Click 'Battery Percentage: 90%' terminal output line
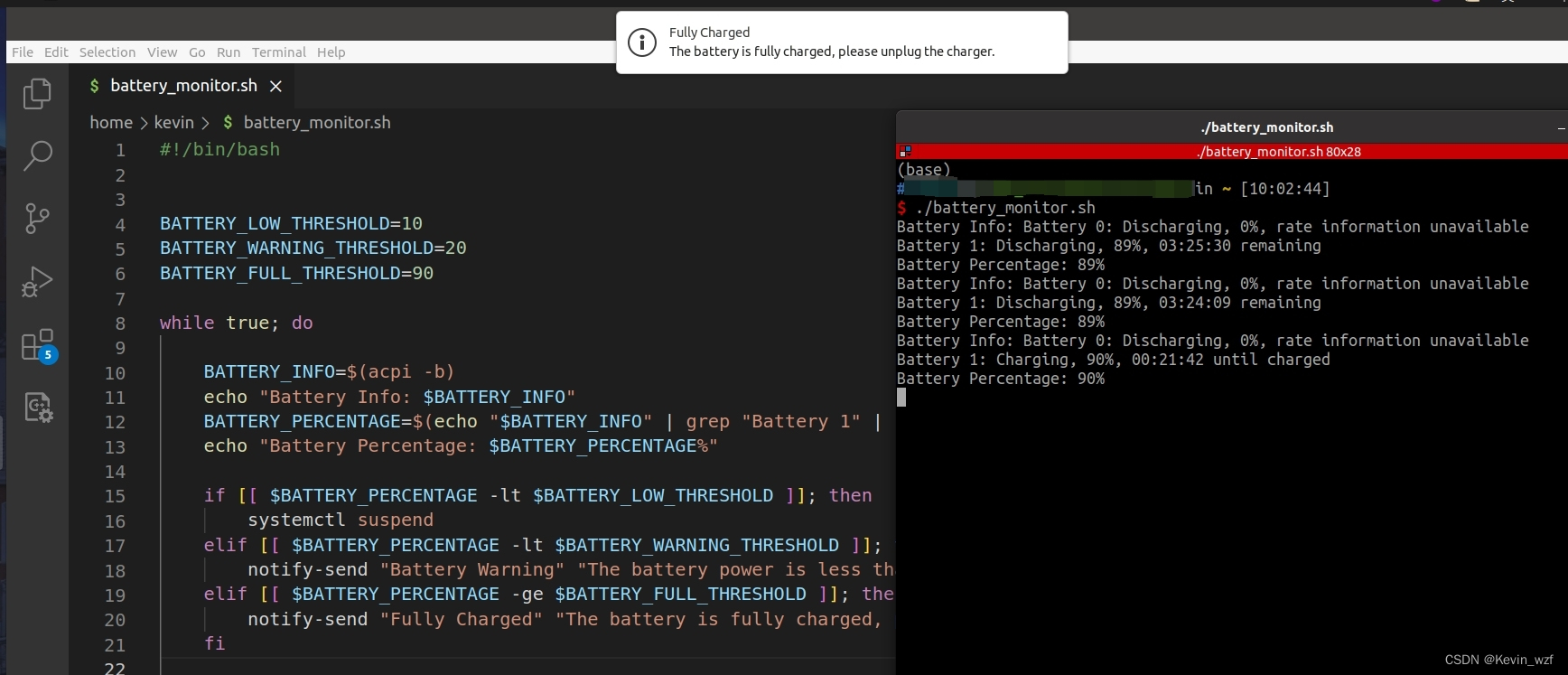The height and width of the screenshot is (675, 1568). tap(1001, 379)
